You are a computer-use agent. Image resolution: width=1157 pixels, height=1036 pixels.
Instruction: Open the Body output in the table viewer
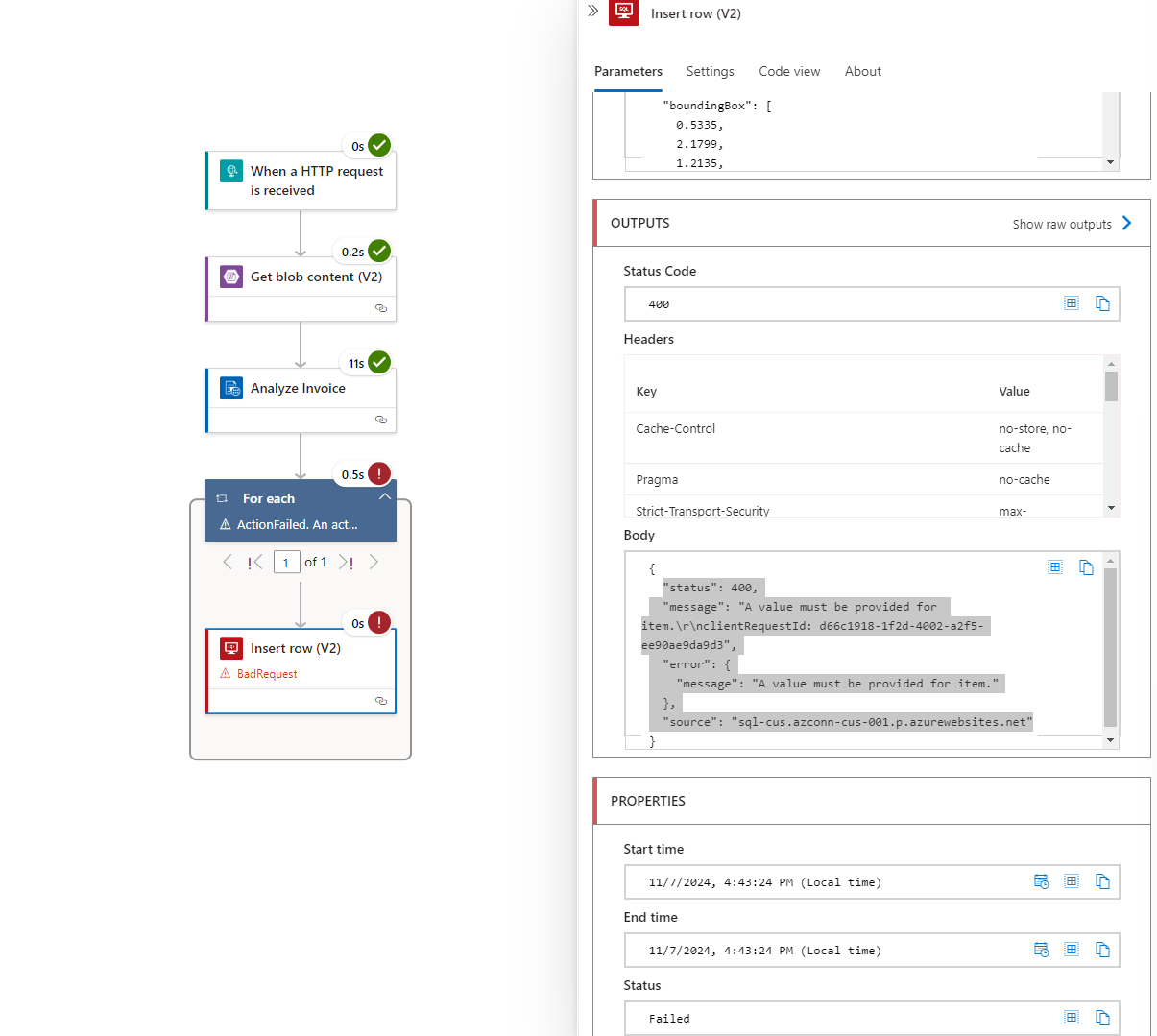[x=1055, y=567]
